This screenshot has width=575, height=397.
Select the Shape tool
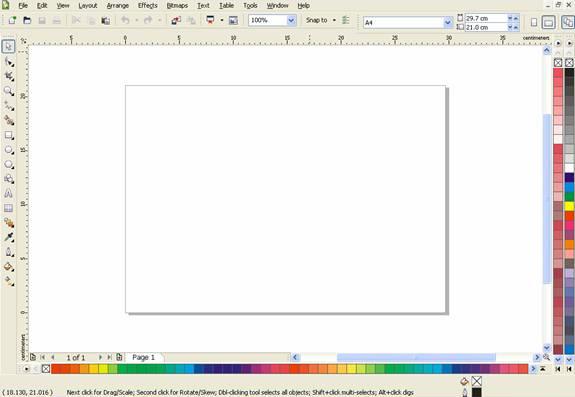click(x=9, y=62)
